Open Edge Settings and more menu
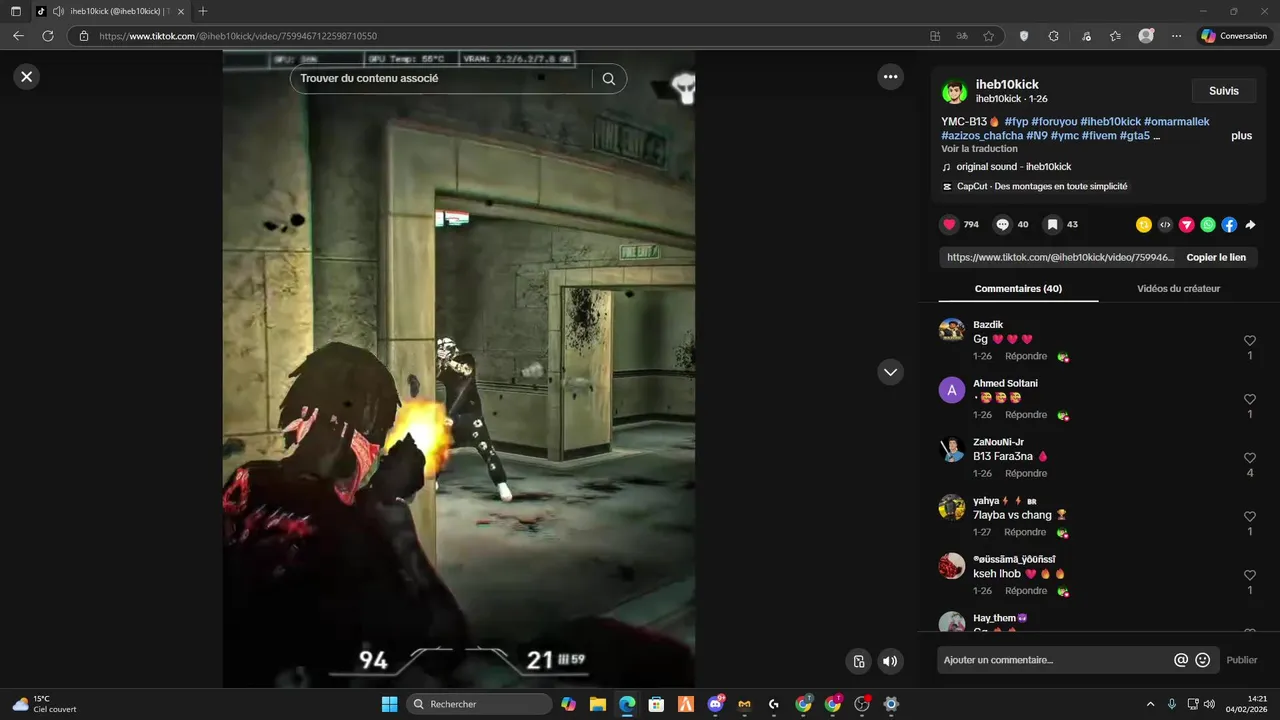 coord(1176,36)
